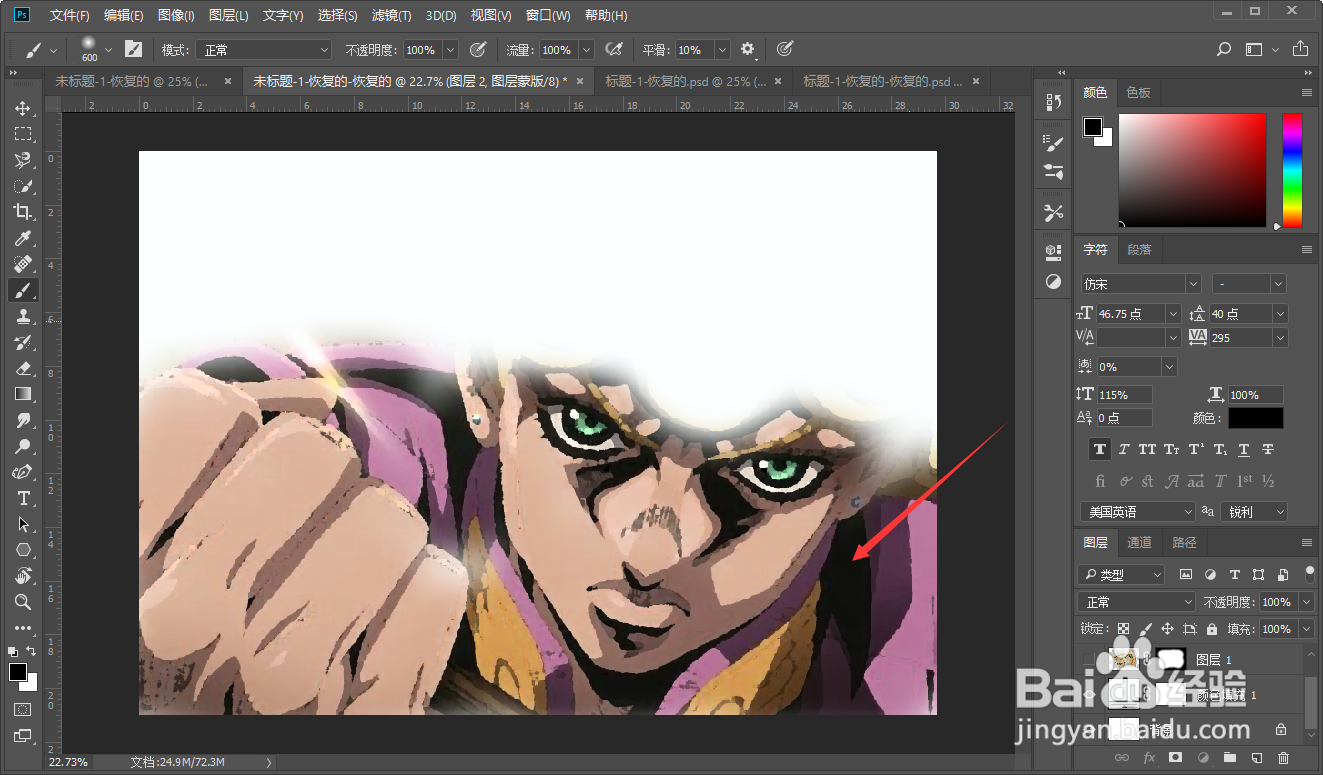Select the Pen tool
Screen dimensions: 1323x775
(x=22, y=472)
